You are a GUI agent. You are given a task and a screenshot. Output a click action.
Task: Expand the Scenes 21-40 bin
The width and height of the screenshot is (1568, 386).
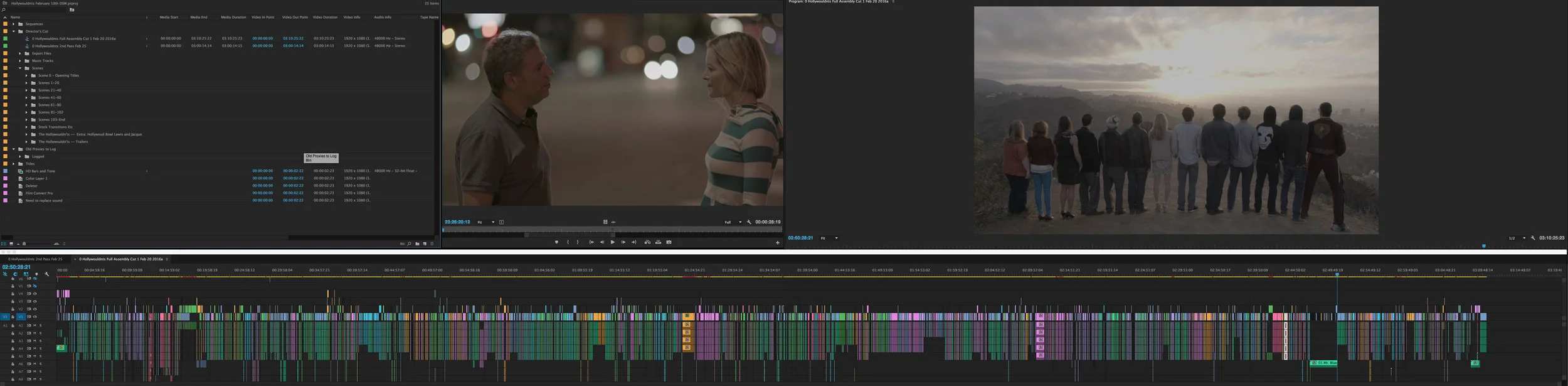(26, 90)
